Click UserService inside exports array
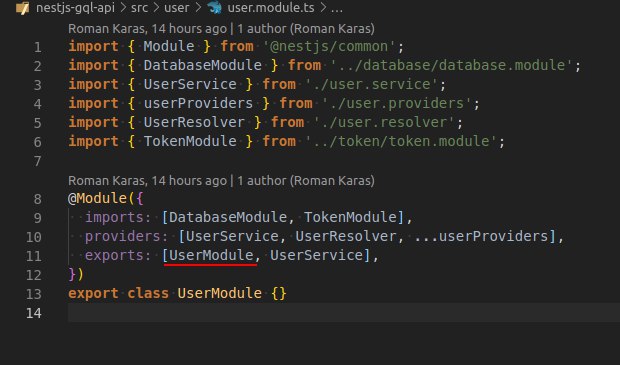The height and width of the screenshot is (365, 620). [316, 255]
